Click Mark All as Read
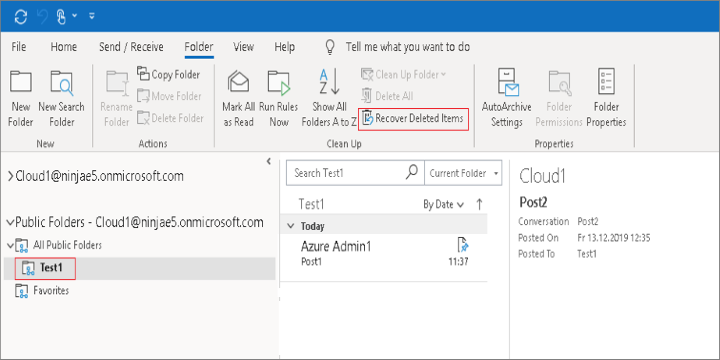Screen dimensions: 720x360 tap(238, 98)
